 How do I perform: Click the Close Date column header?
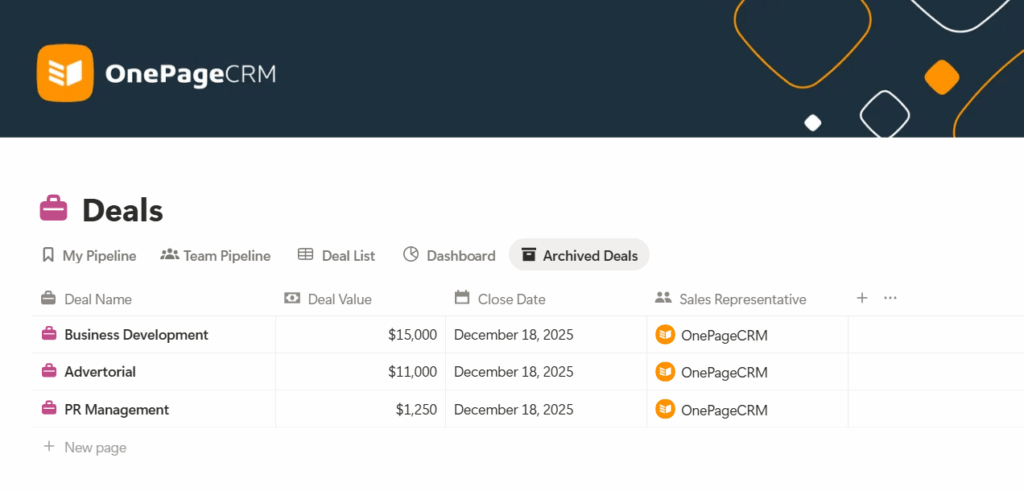pos(500,299)
